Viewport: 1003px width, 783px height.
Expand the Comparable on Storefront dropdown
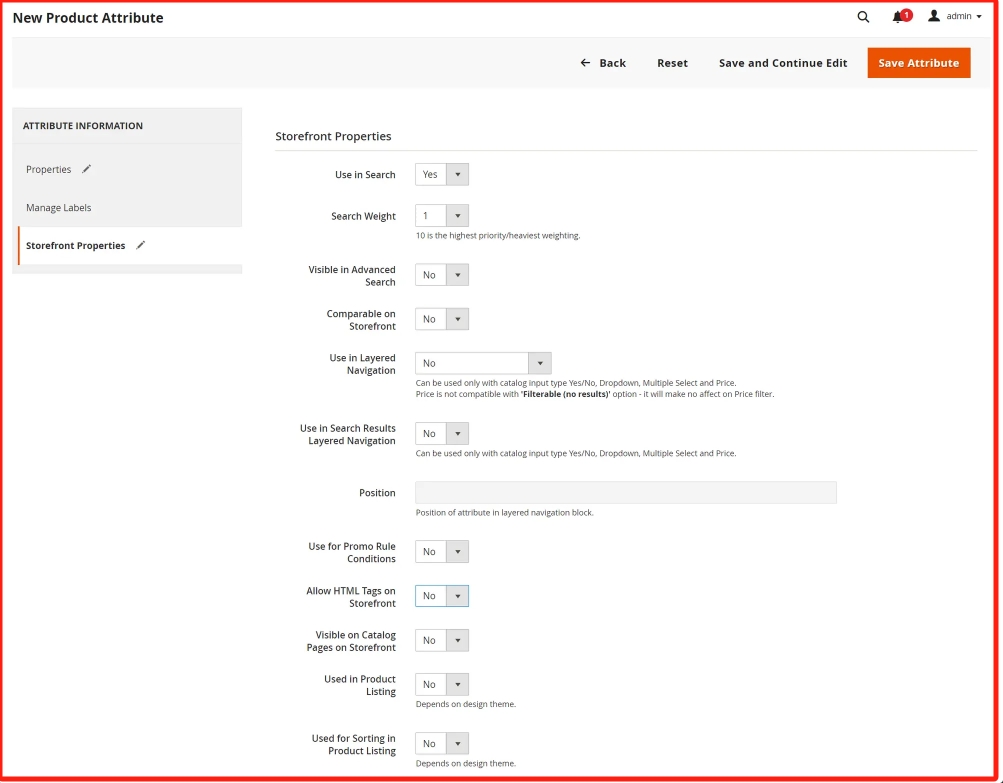click(x=441, y=320)
